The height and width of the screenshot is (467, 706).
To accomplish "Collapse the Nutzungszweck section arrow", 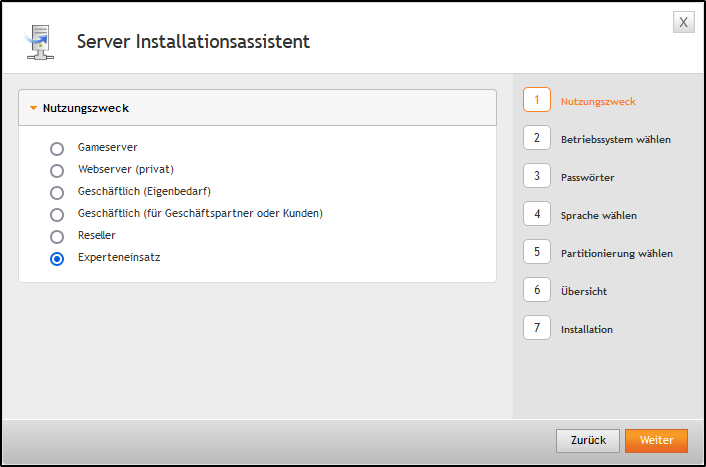I will click(33, 108).
